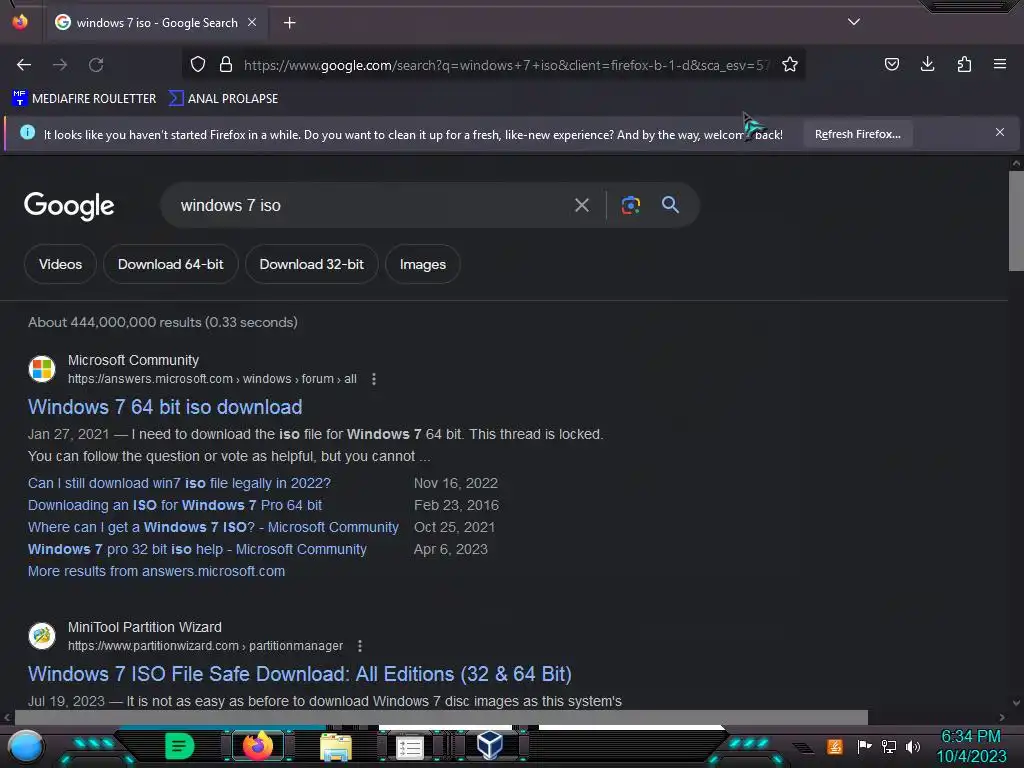1024x768 pixels.
Task: Select the Download 32-bit filter chip
Action: tap(312, 264)
